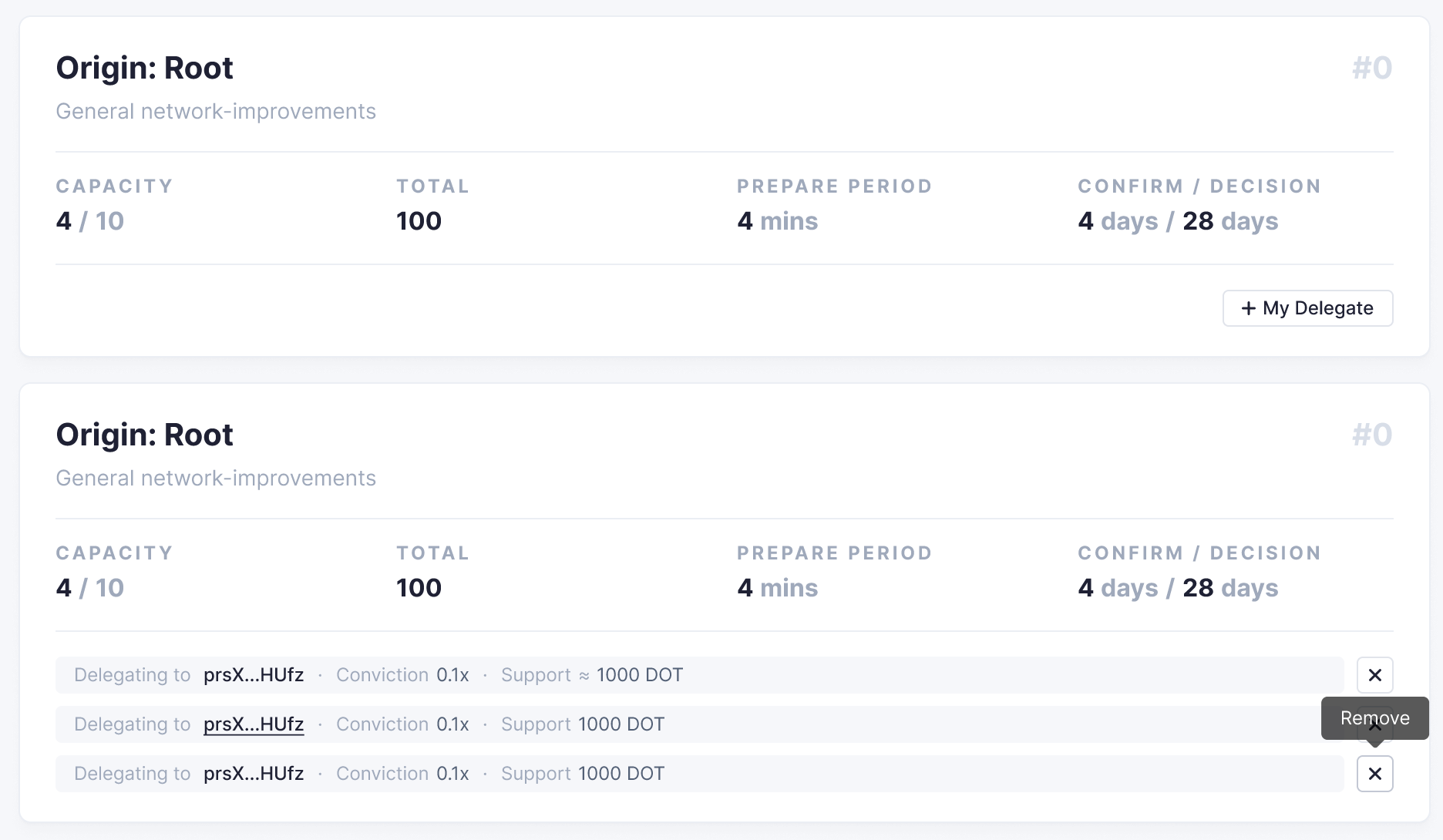The image size is (1443, 840).
Task: Expand the second Origin: Root card
Action: point(144,435)
